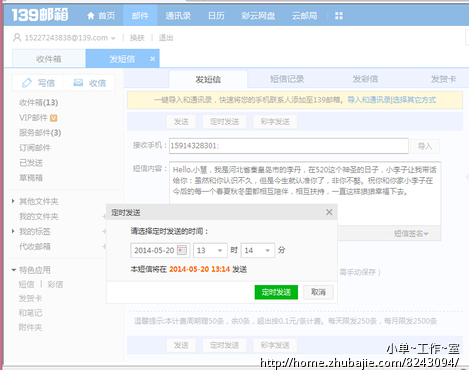Screen dimensions: 469x370
Task: Open 发贺卡 in sidebar apps
Action: (x=30, y=298)
